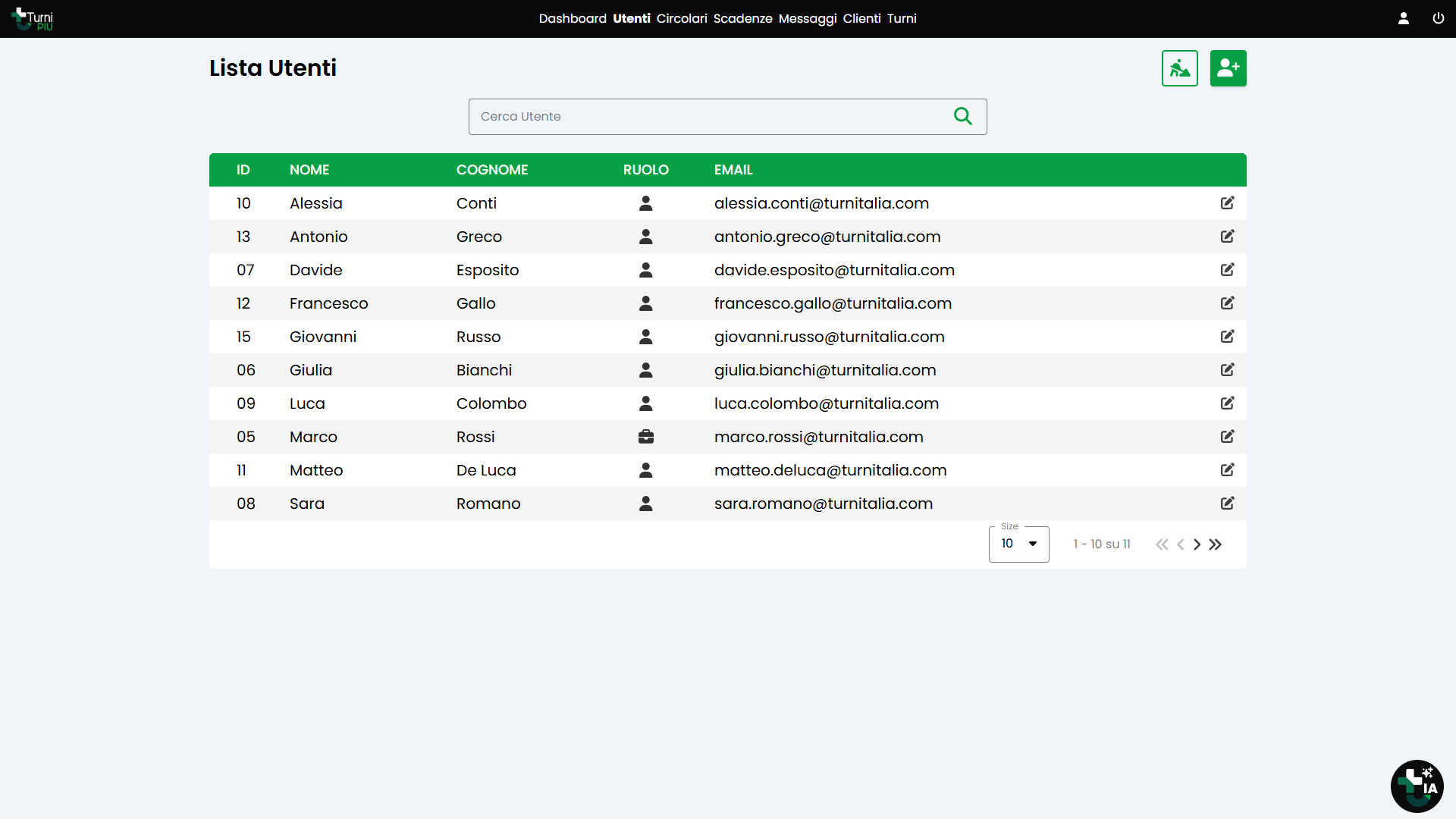The height and width of the screenshot is (819, 1456).
Task: Open the IA assistant floating button
Action: click(1417, 786)
